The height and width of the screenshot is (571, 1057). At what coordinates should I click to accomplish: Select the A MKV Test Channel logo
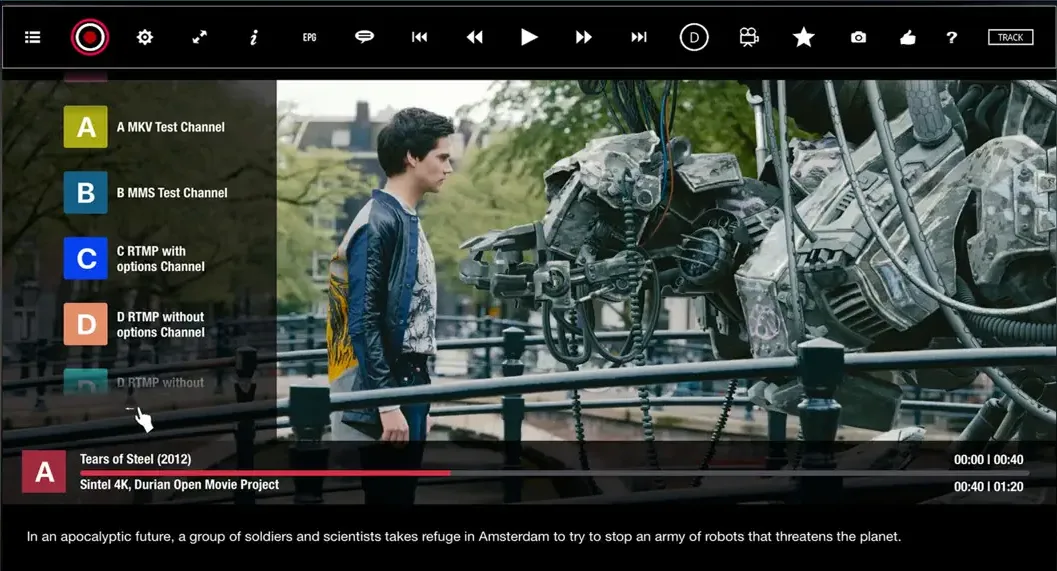[86, 127]
